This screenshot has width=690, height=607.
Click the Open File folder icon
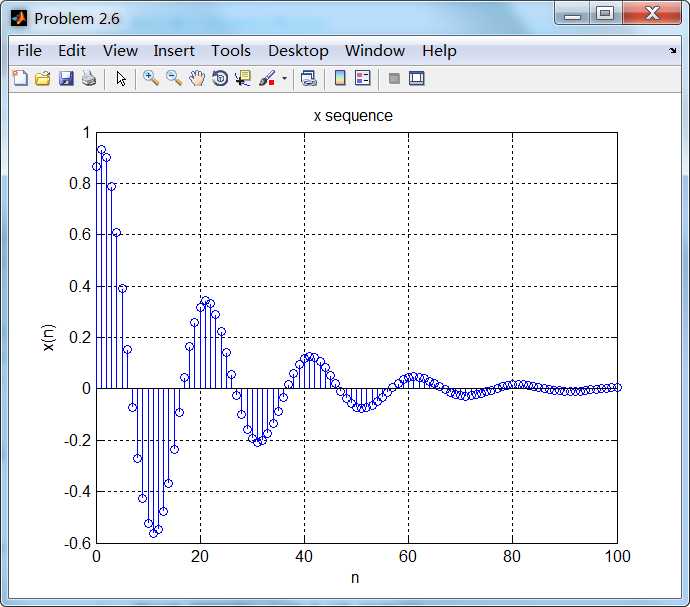click(x=43, y=78)
